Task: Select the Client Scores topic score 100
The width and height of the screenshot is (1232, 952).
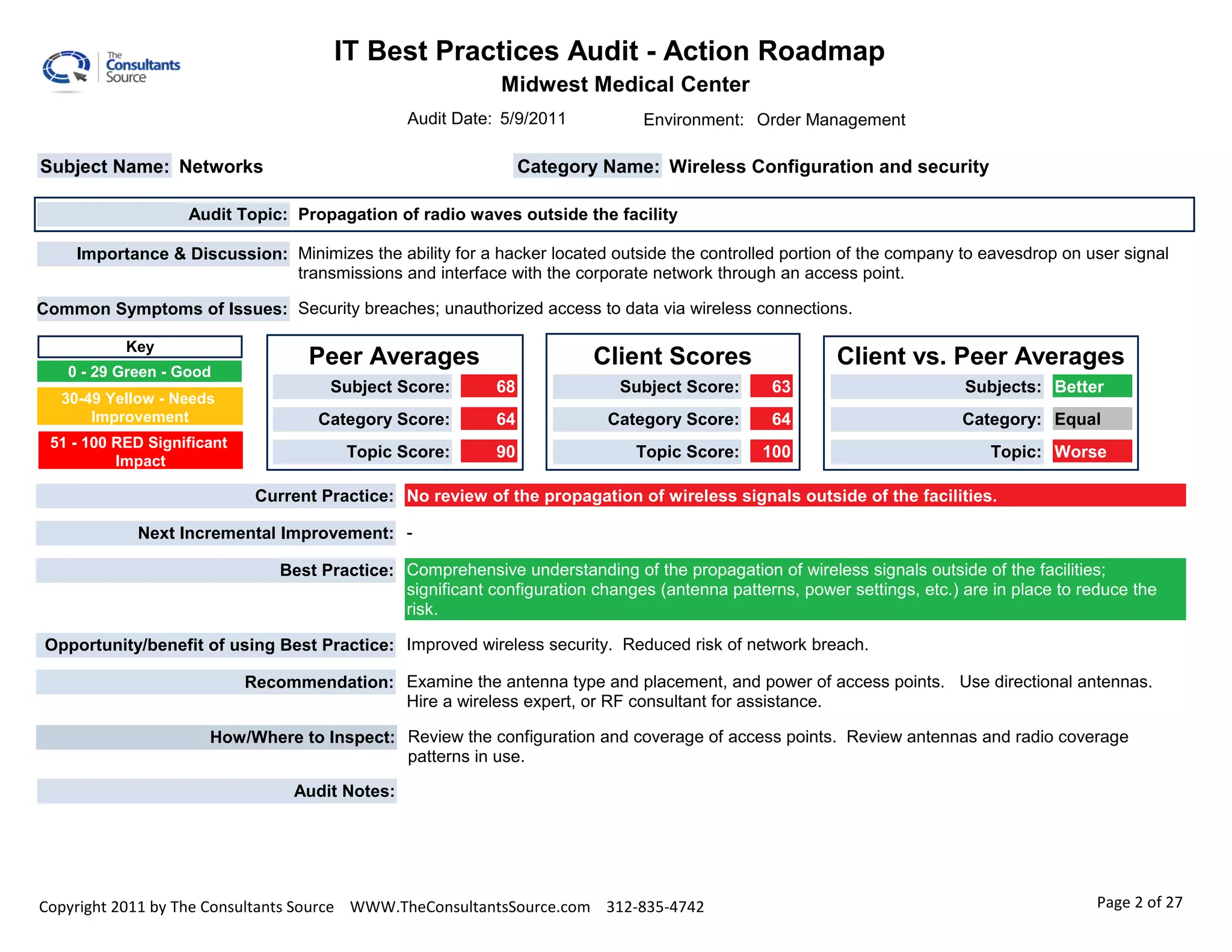Action: (771, 452)
